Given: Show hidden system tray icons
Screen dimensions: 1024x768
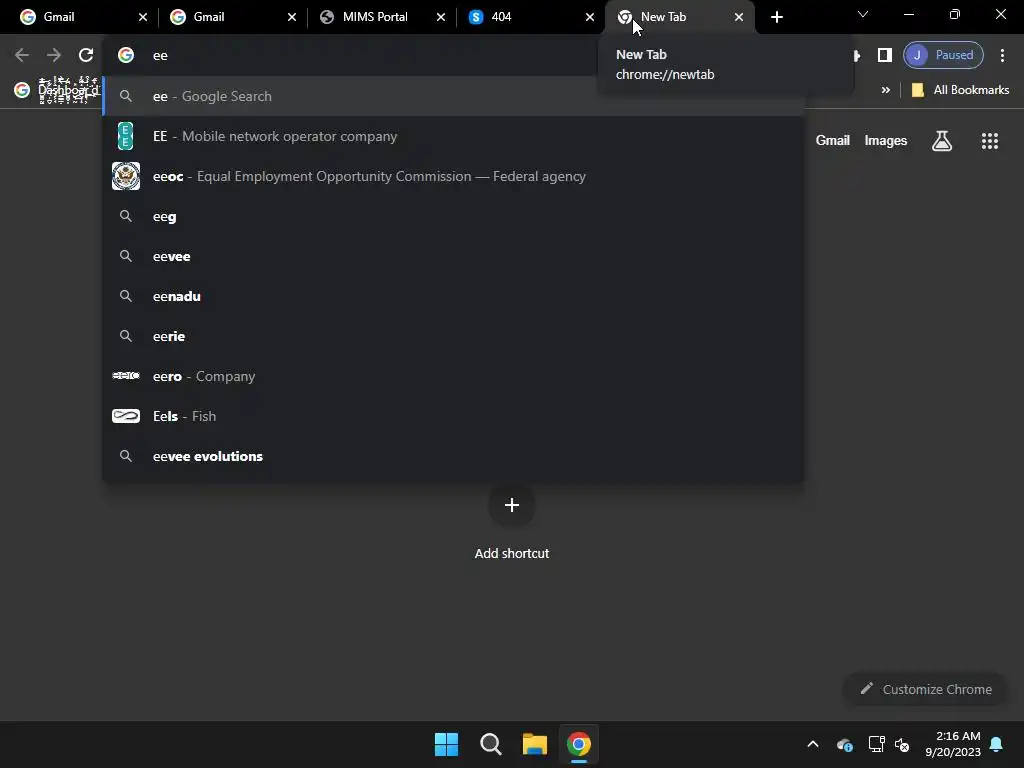Looking at the screenshot, I should (813, 744).
